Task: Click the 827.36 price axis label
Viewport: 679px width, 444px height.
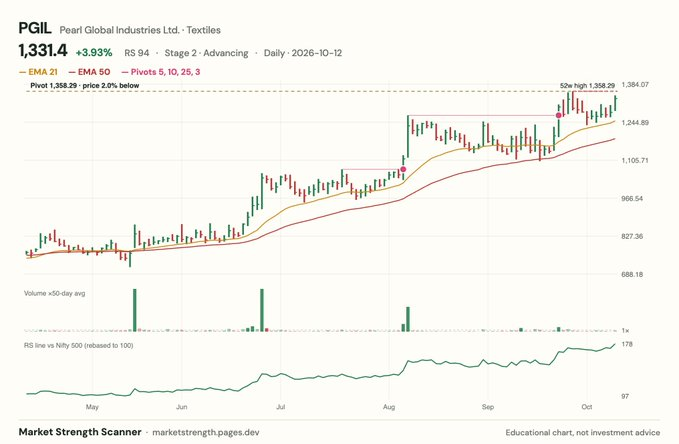Action: pyautogui.click(x=632, y=236)
